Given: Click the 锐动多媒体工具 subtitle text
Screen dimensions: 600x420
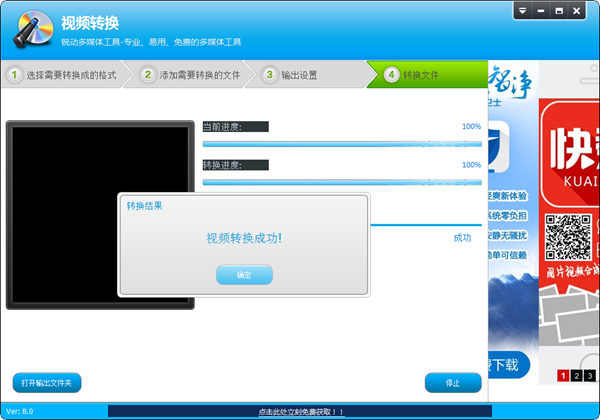Looking at the screenshot, I should 151,42.
